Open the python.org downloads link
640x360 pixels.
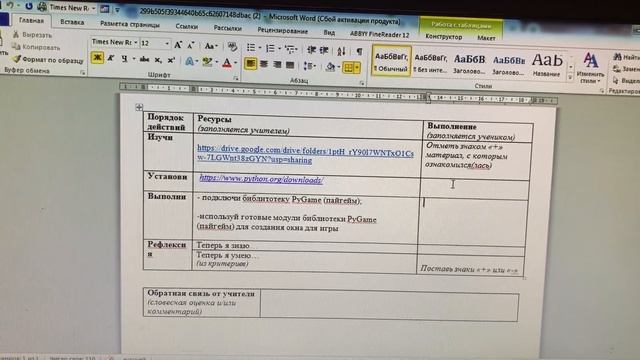tap(261, 179)
